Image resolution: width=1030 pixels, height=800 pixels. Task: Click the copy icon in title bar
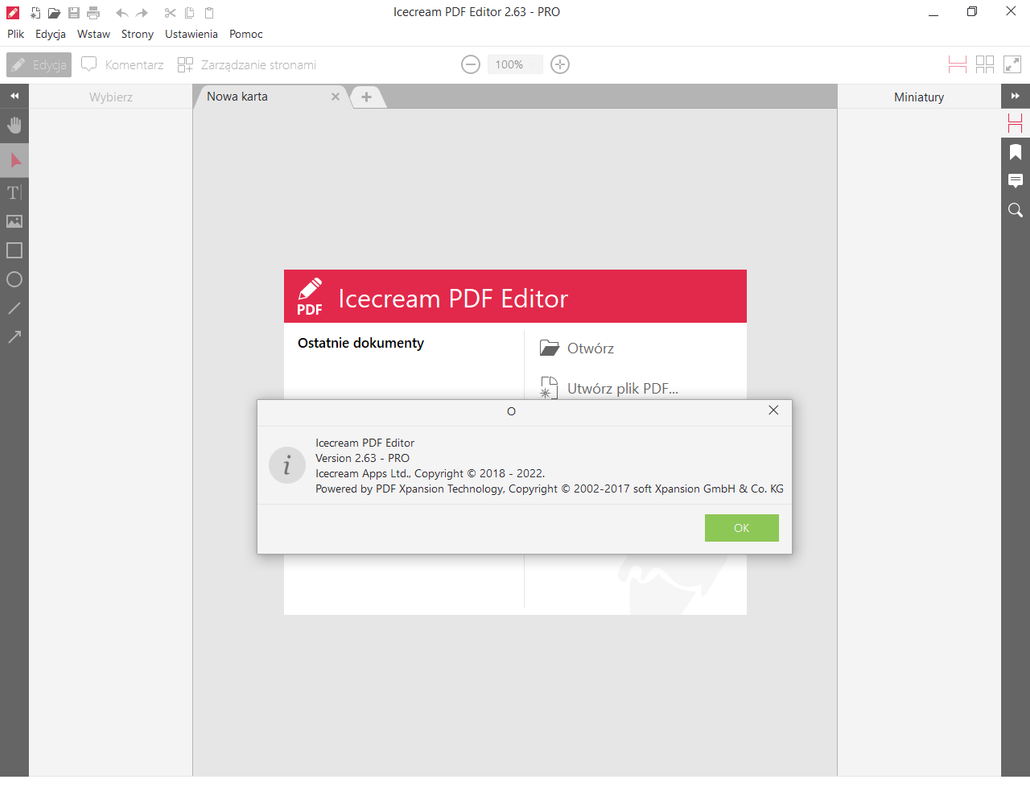coord(189,12)
